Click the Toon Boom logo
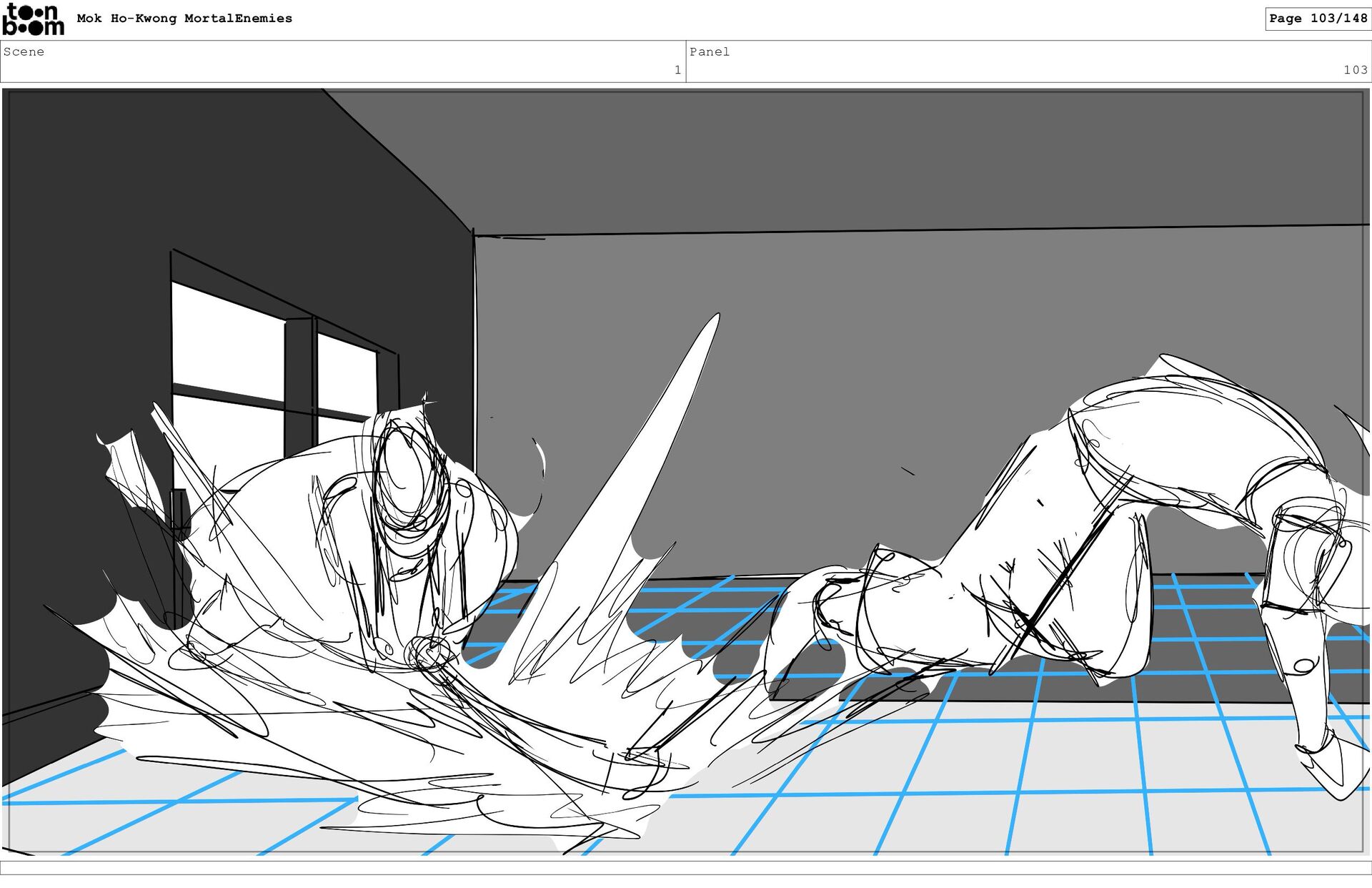 (33, 19)
